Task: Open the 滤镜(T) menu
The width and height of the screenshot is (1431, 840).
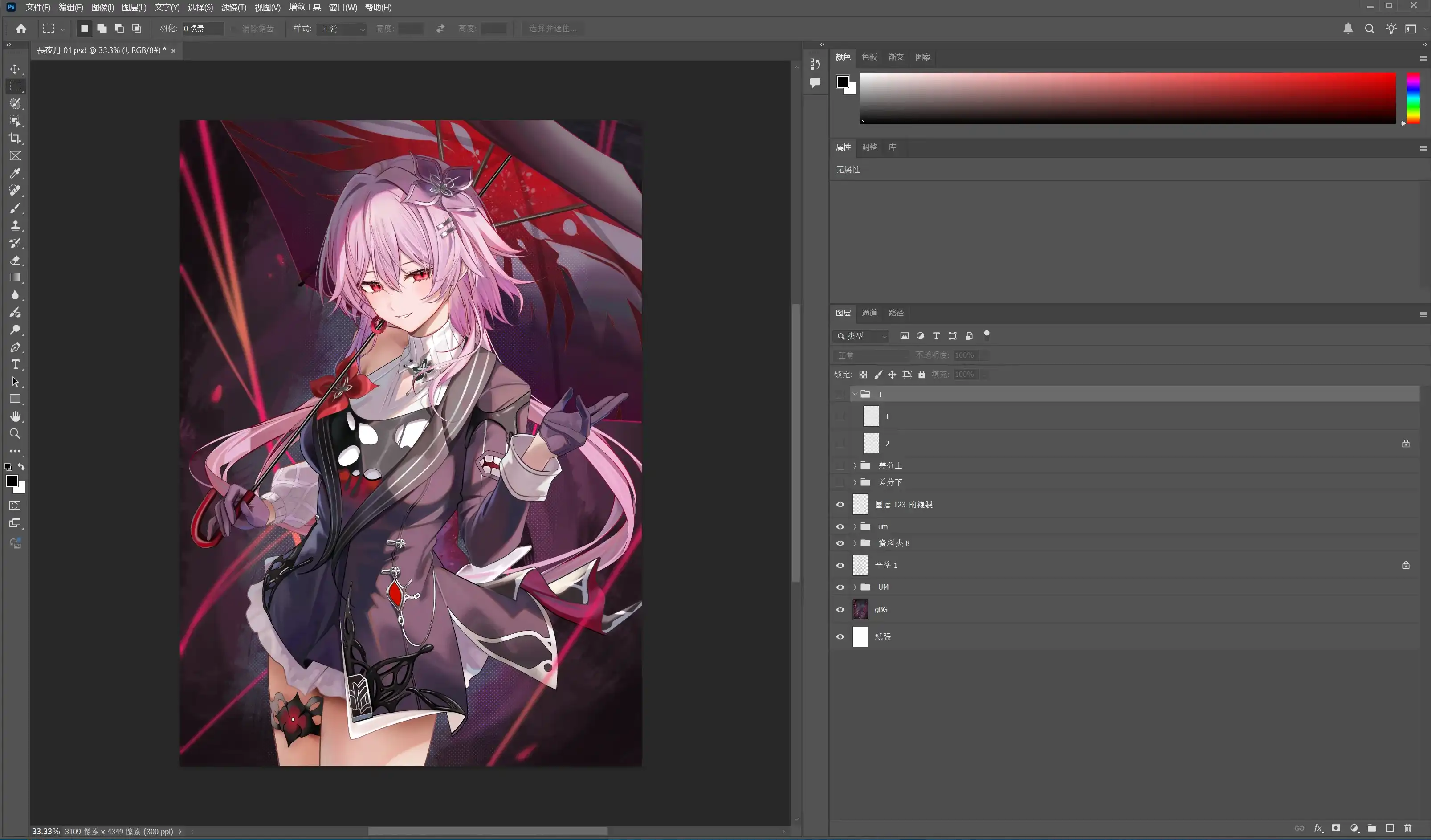Action: [233, 8]
